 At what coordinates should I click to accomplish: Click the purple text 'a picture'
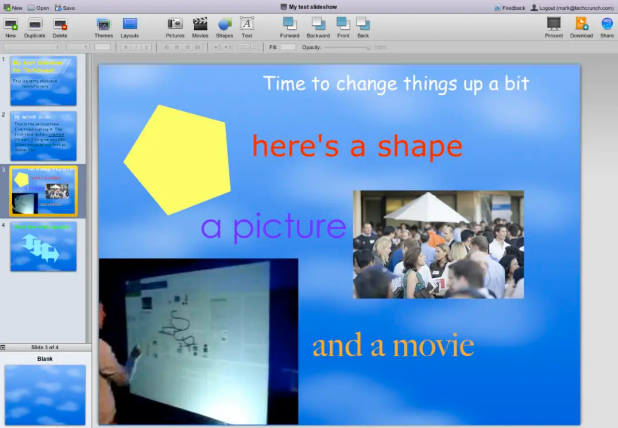274,227
